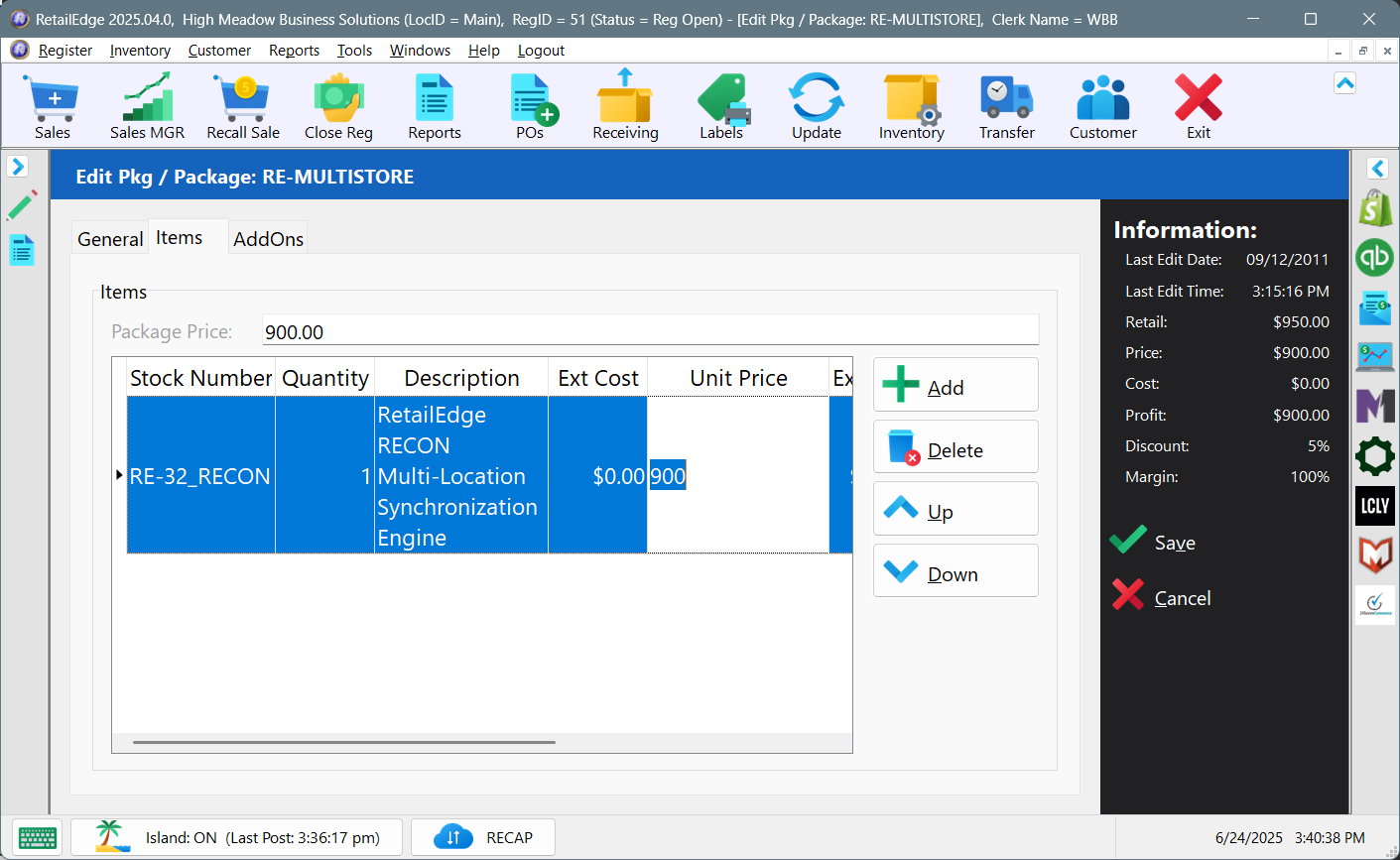Viewport: 1400px width, 860px height.
Task: Click the Transfer truck icon
Action: pyautogui.click(x=1006, y=106)
